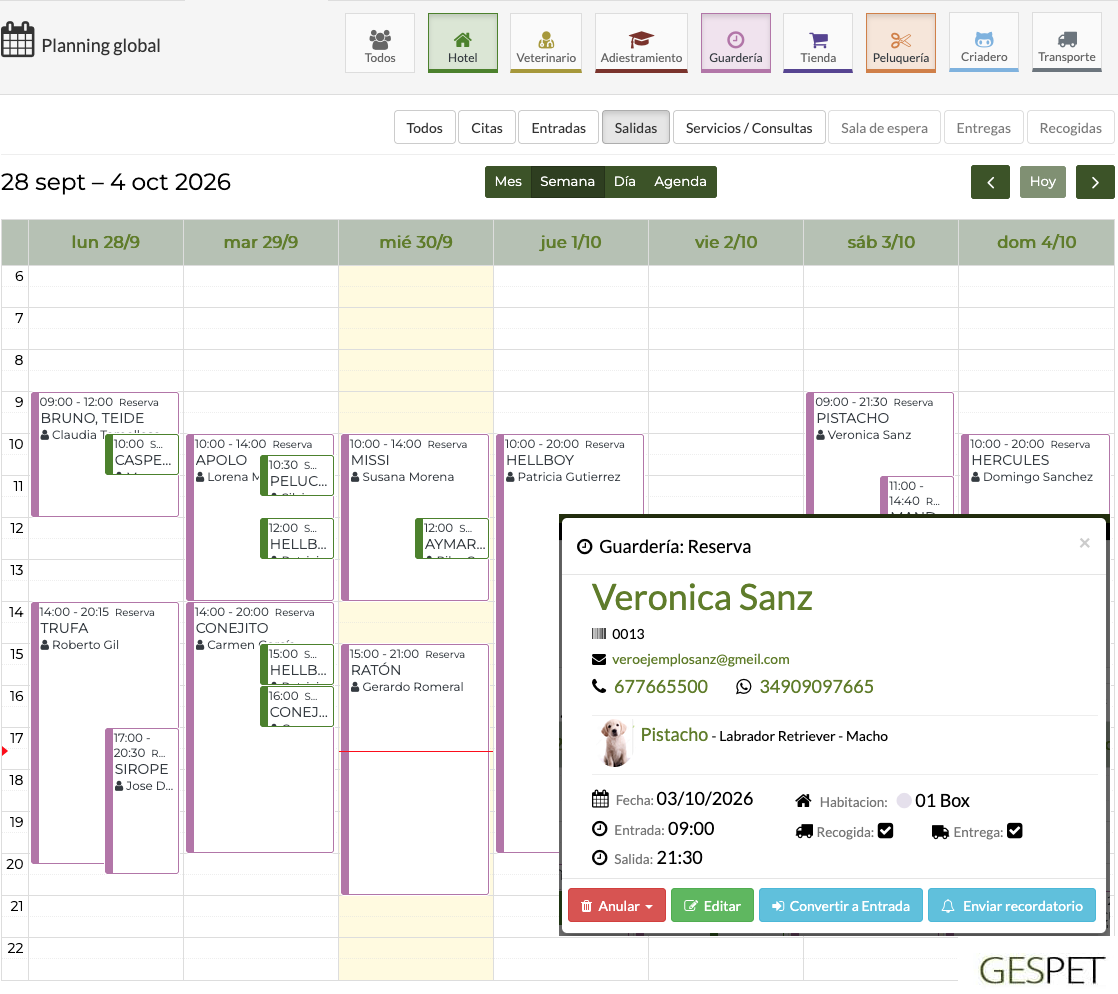Open RATÓN reservation of Gerardo Romeral
The height and width of the screenshot is (994, 1118).
pos(415,769)
